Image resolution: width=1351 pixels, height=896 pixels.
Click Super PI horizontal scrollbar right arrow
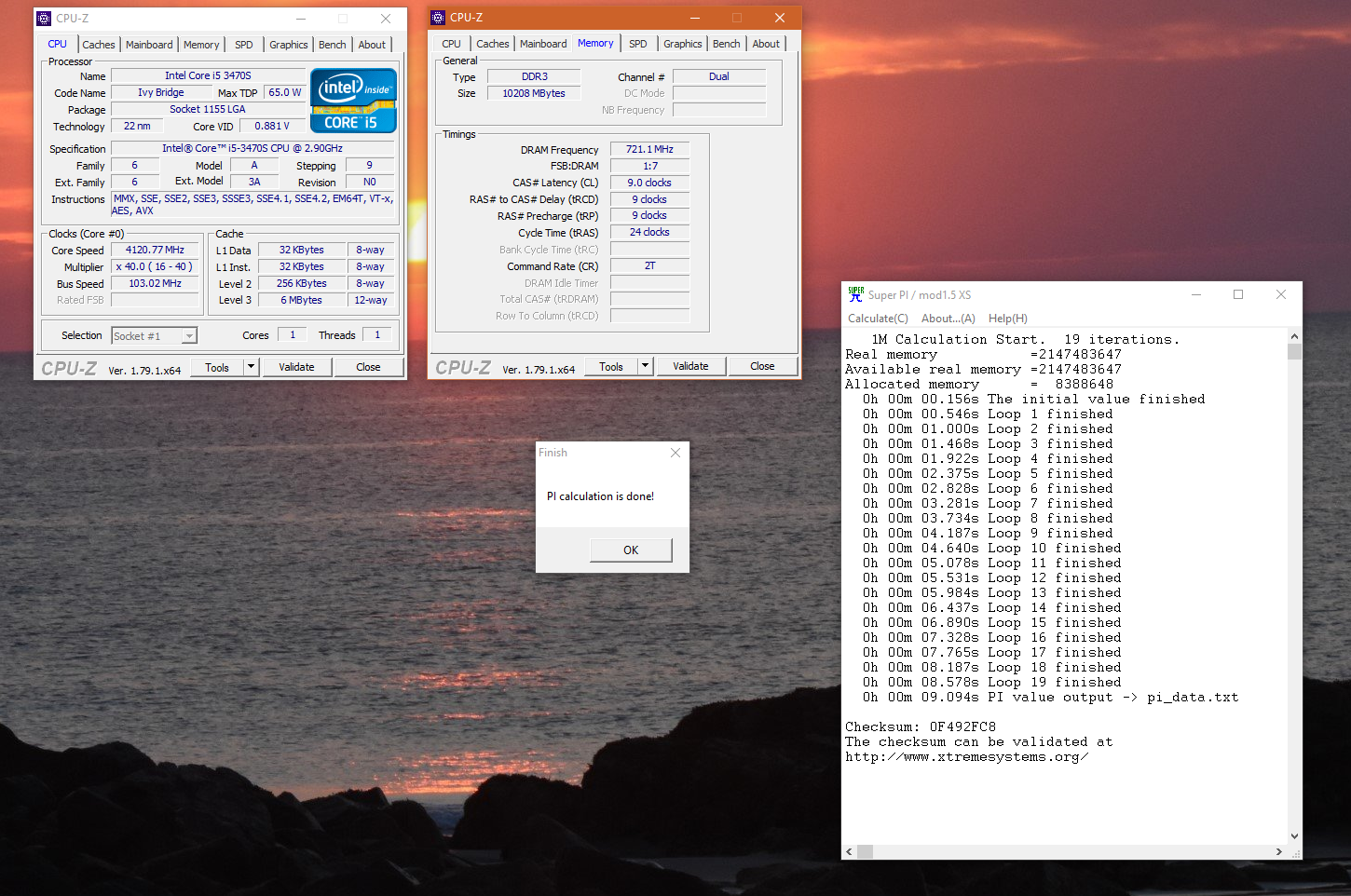pyautogui.click(x=1278, y=851)
